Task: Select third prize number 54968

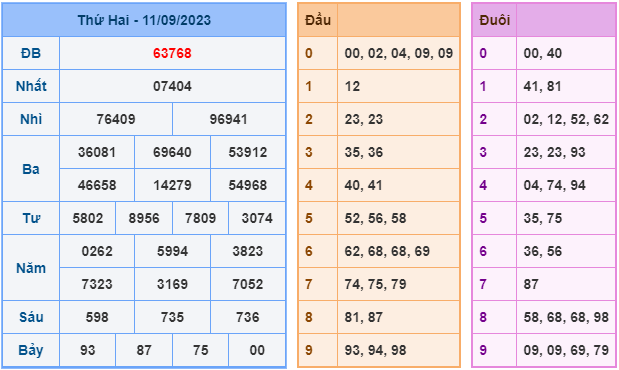Action: click(x=248, y=185)
